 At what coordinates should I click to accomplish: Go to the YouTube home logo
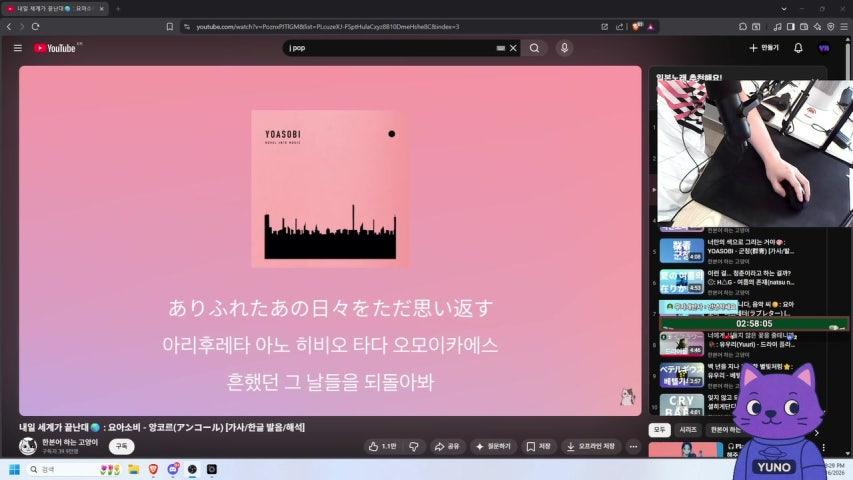[55, 48]
